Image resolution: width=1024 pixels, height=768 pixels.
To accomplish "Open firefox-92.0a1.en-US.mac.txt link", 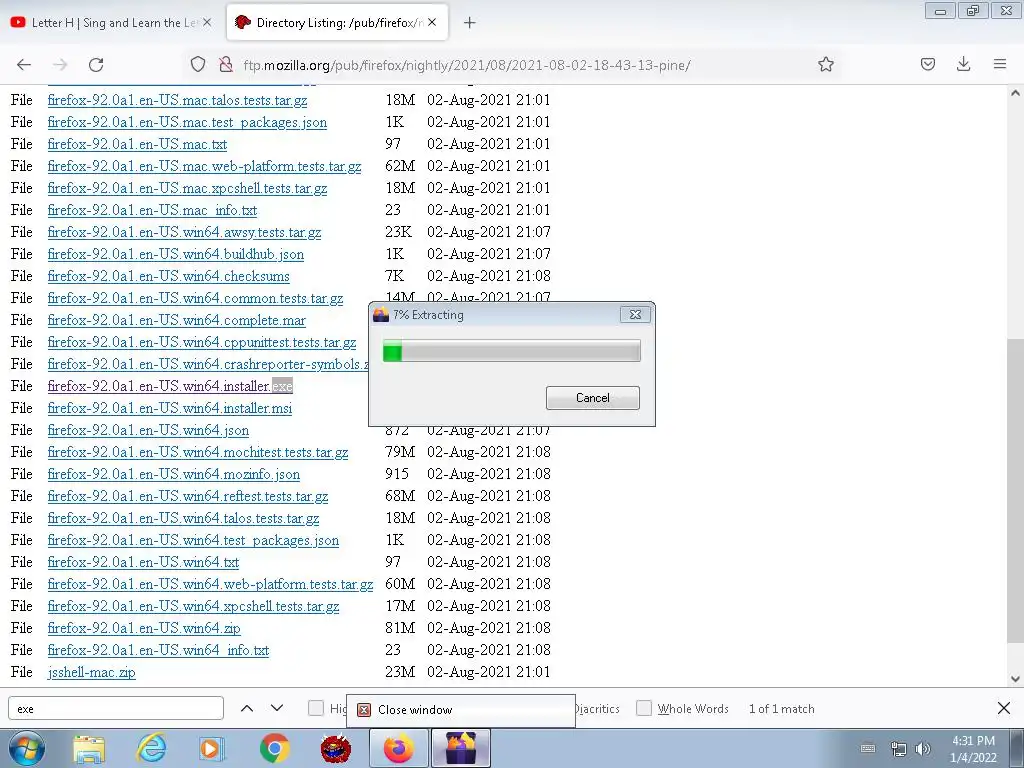I will [137, 144].
